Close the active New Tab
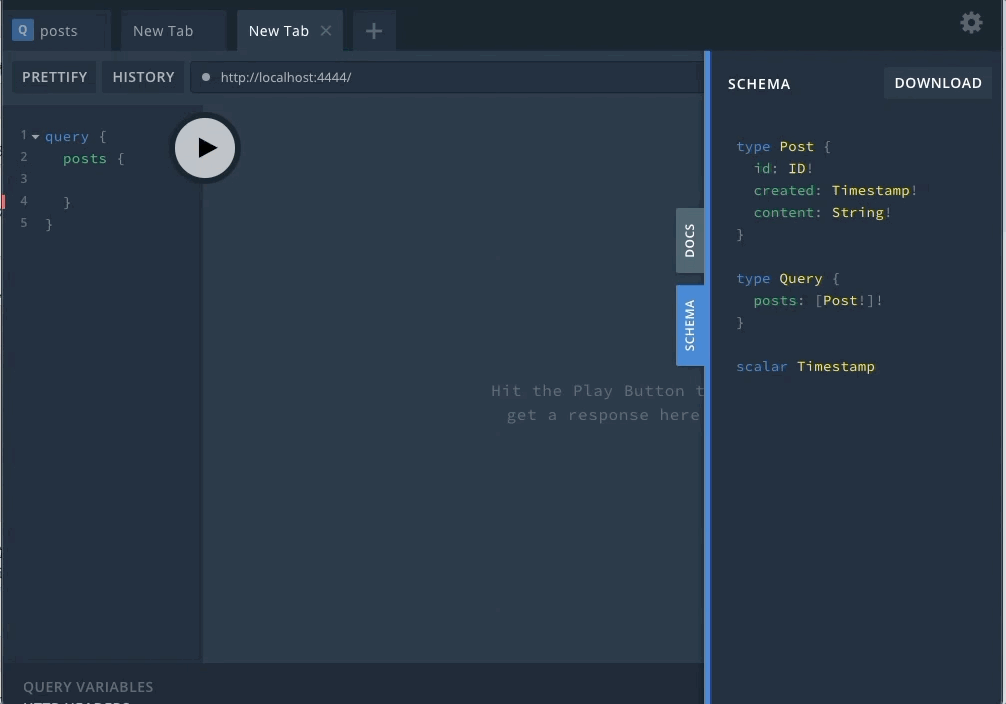 coord(326,31)
